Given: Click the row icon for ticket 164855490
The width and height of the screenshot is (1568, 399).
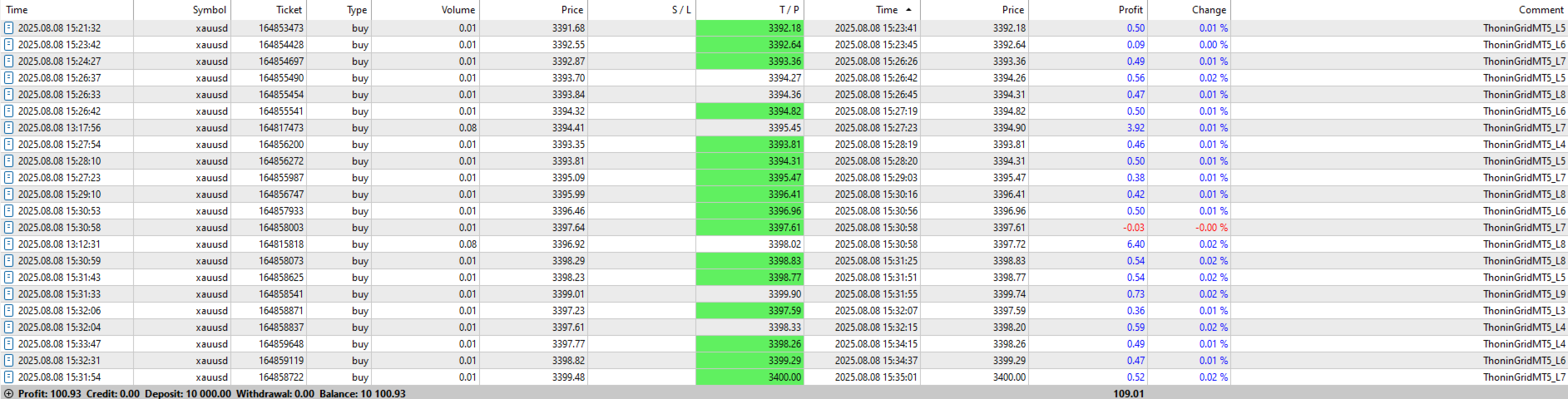Looking at the screenshot, I should pos(9,78).
